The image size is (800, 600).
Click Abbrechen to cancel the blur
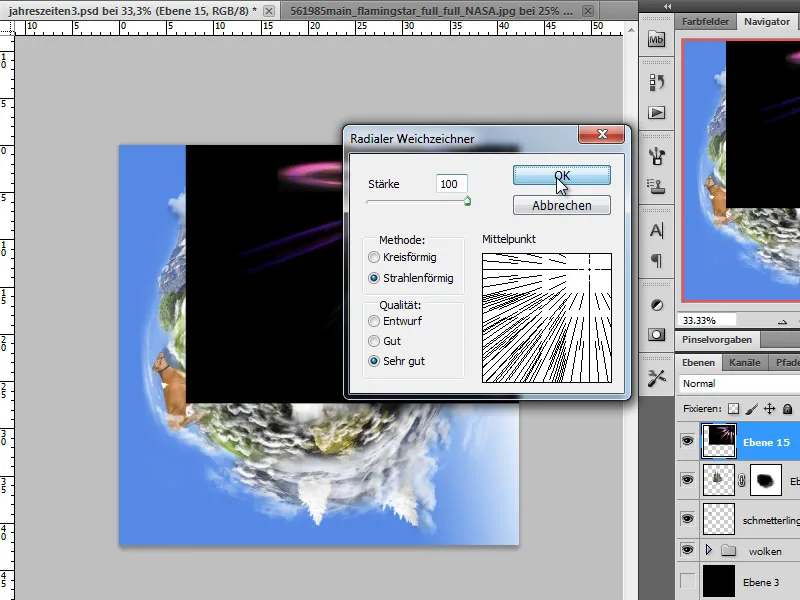(562, 206)
